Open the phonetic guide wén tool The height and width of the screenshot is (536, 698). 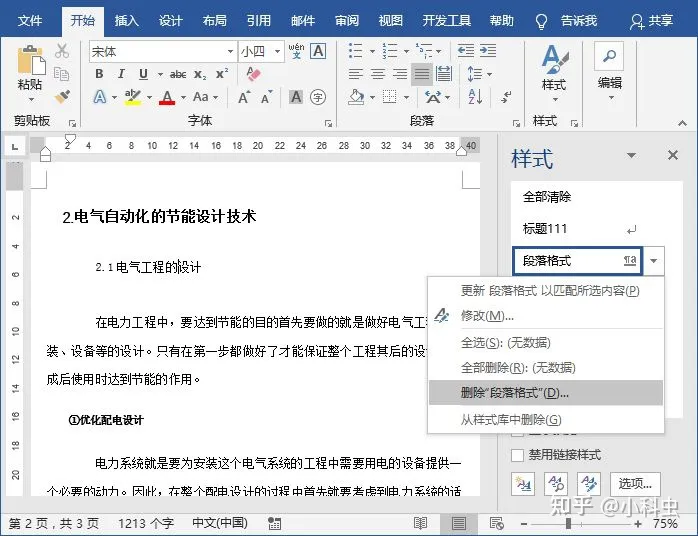click(x=296, y=51)
